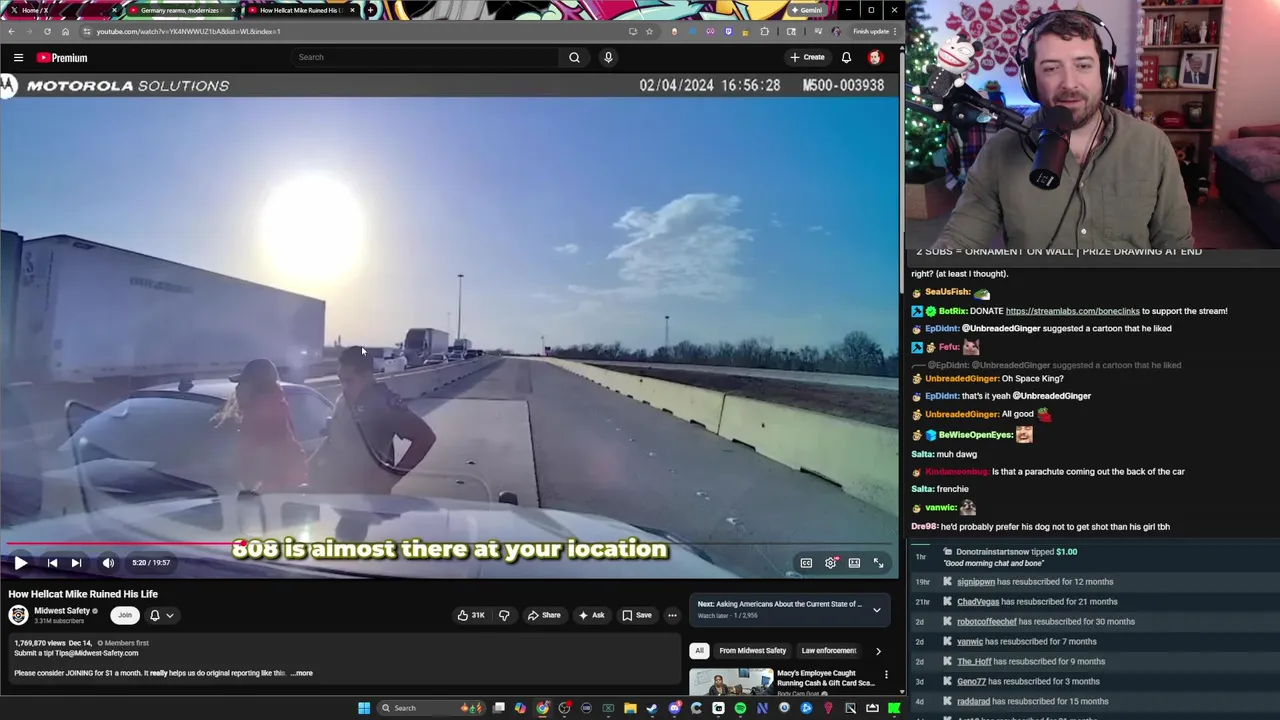
Task: Select the How Hellcat Mike browser tab
Action: click(x=302, y=10)
